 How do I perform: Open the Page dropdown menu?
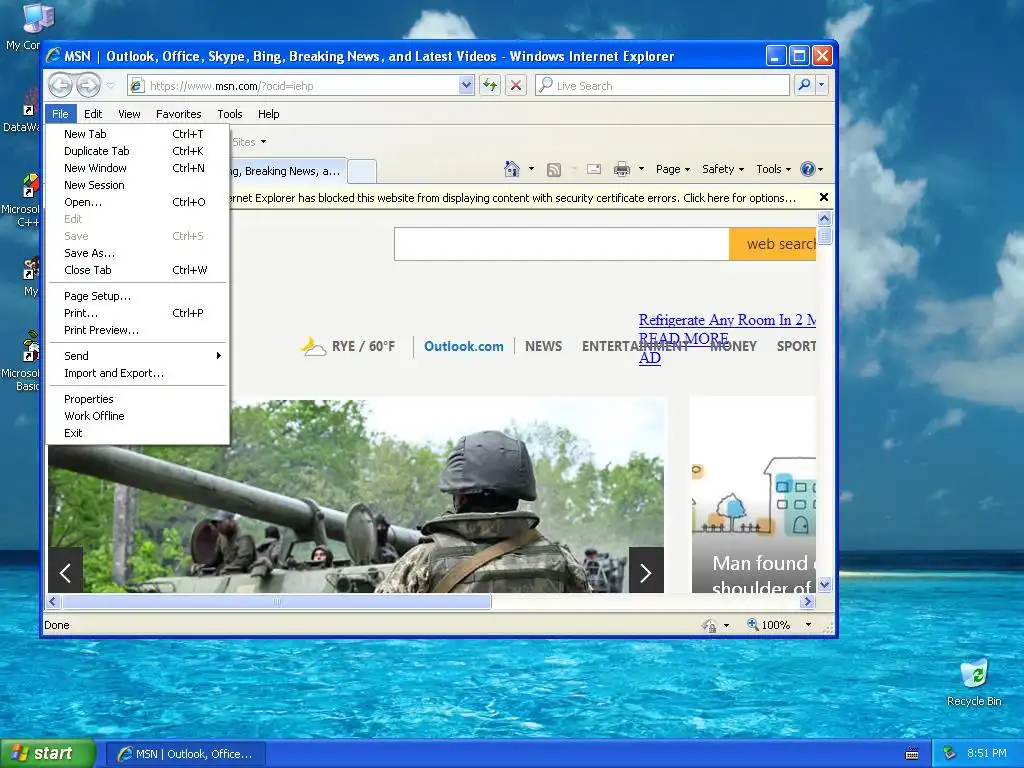point(673,169)
